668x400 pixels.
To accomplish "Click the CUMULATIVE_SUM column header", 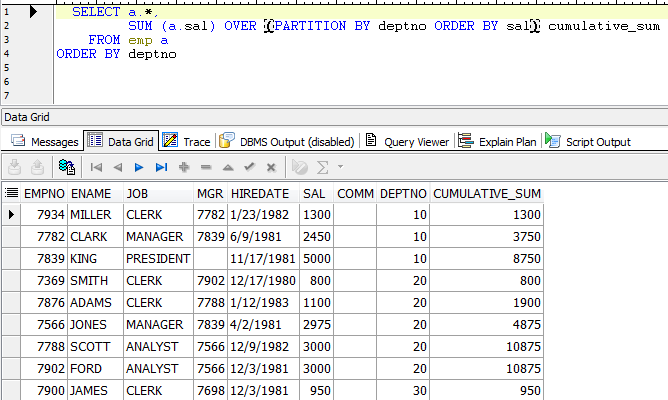I will pos(487,192).
